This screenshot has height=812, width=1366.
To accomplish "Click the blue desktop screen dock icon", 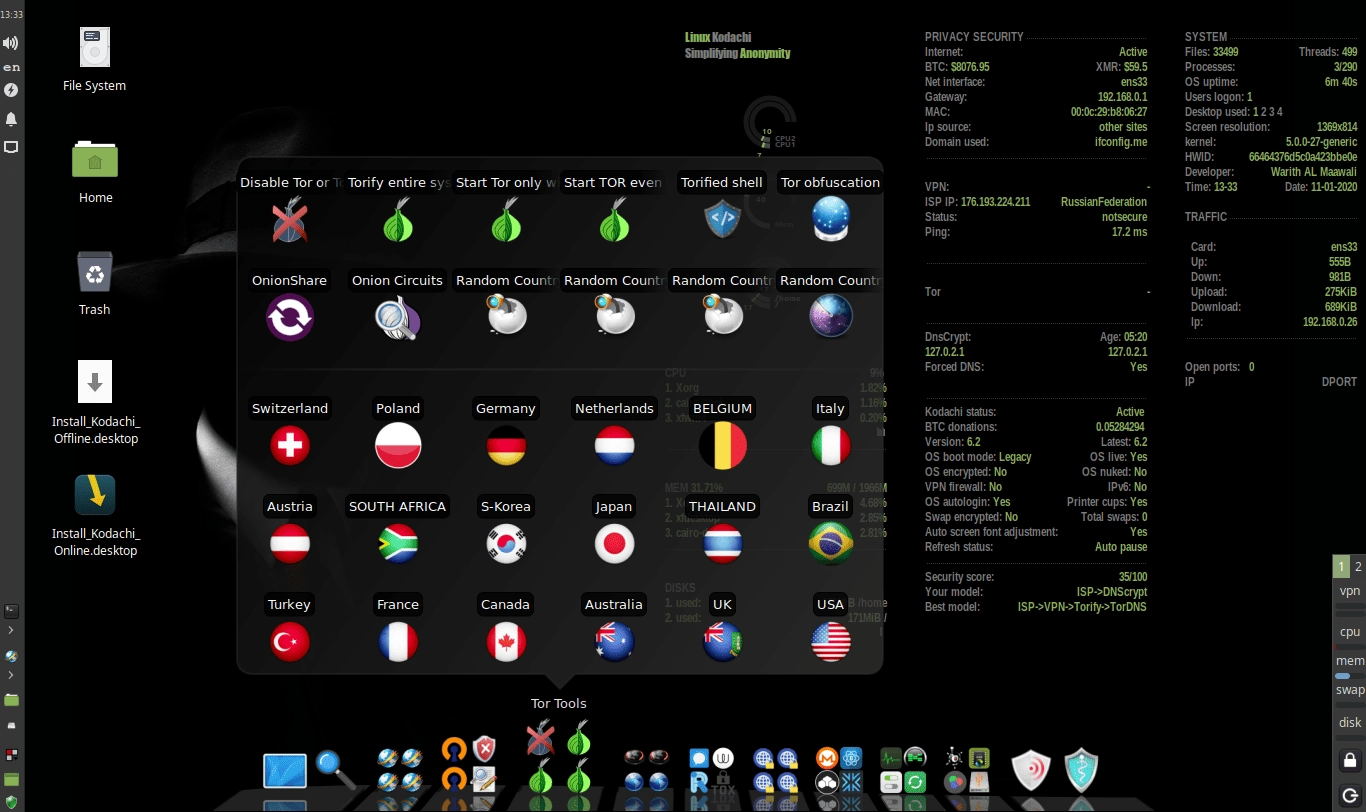I will click(285, 771).
